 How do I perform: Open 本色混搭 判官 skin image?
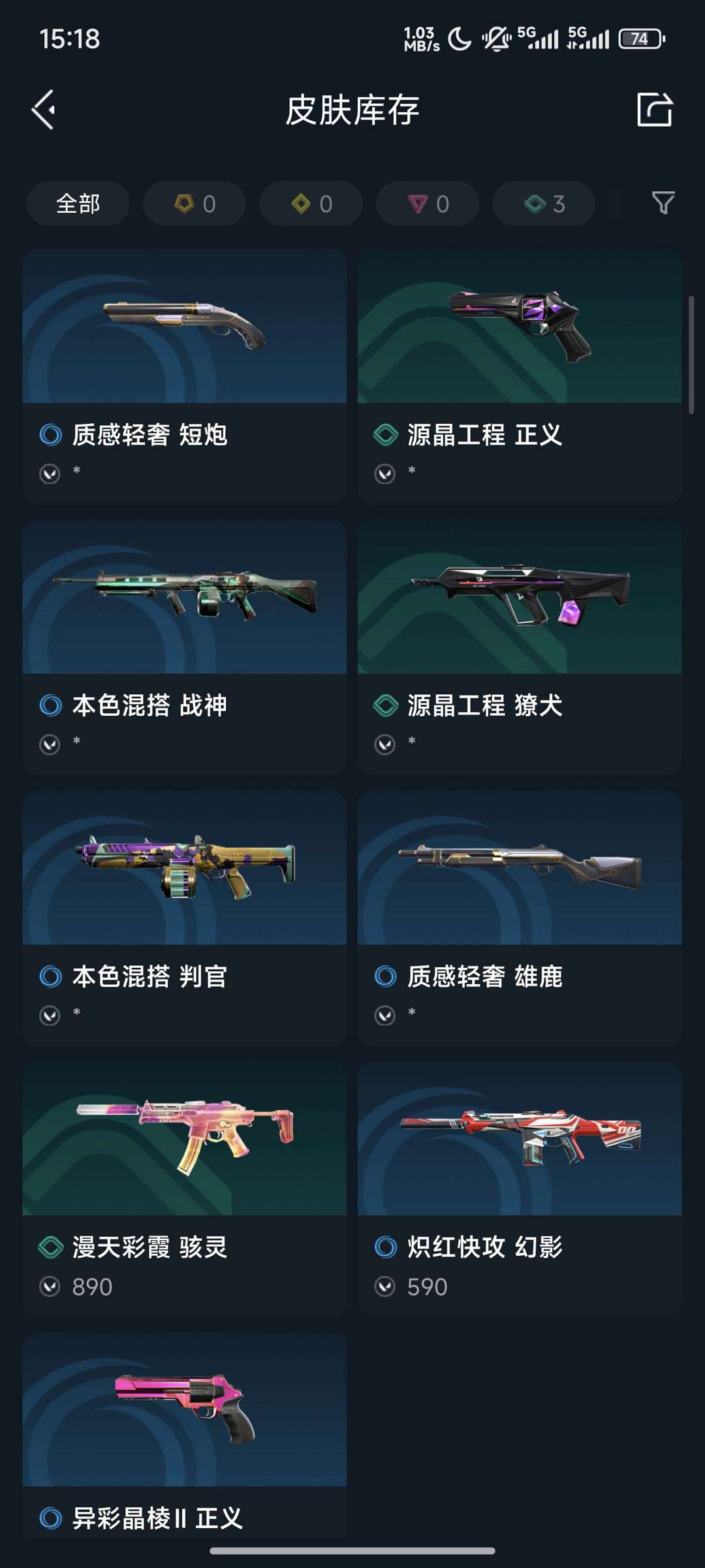tap(185, 868)
